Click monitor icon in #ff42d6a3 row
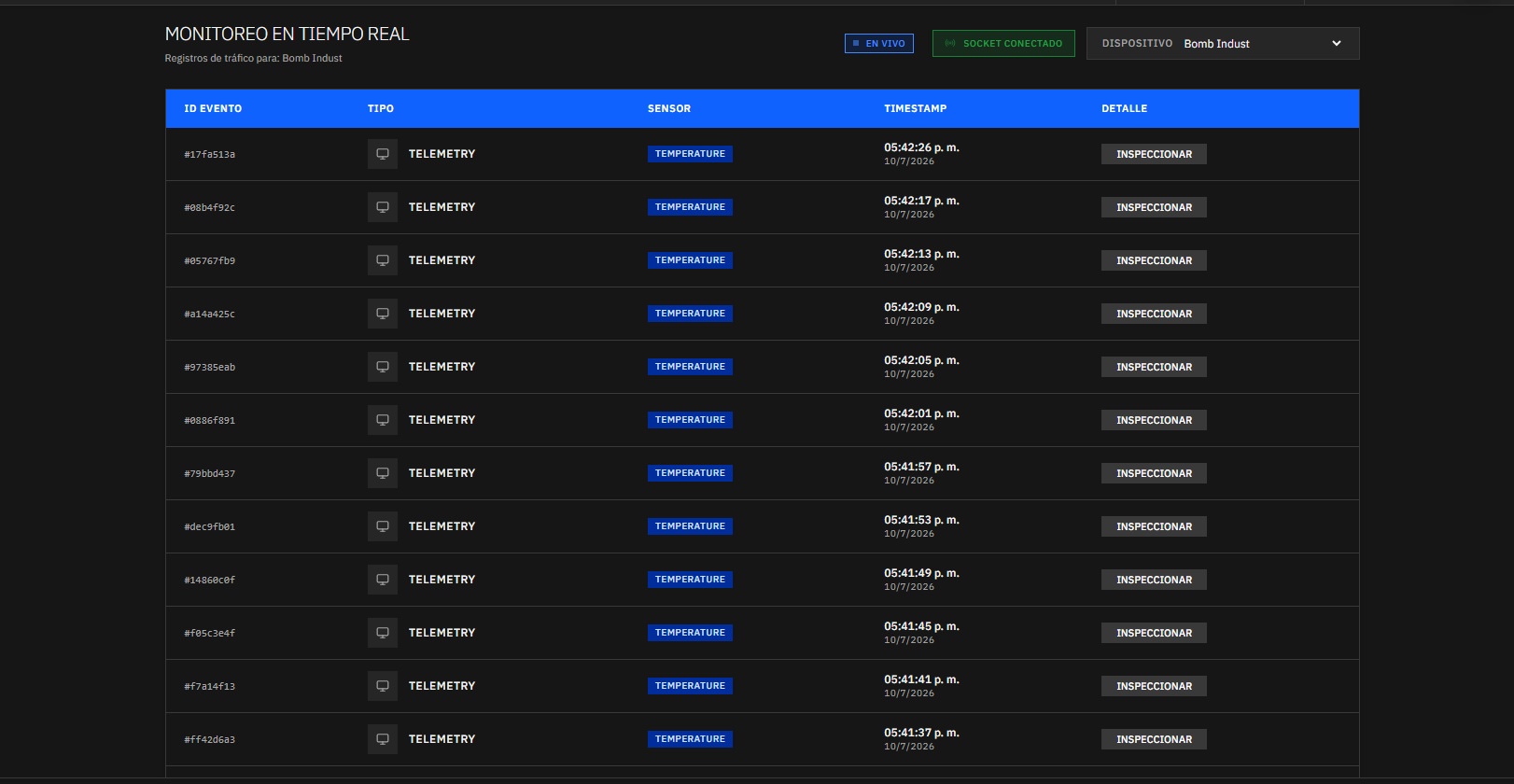 [x=383, y=739]
